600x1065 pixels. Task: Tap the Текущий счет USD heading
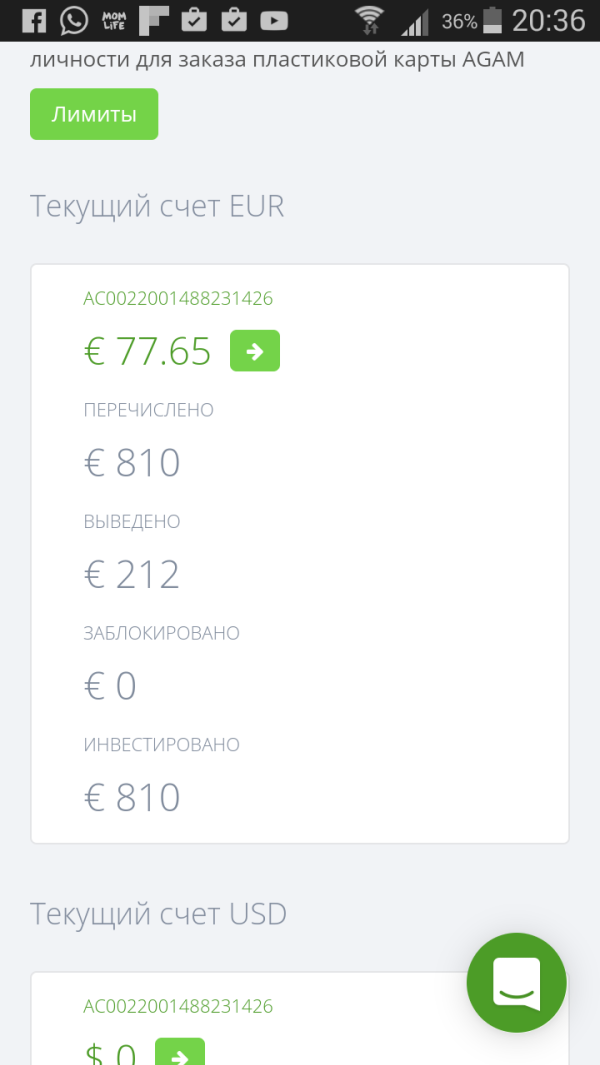point(158,914)
